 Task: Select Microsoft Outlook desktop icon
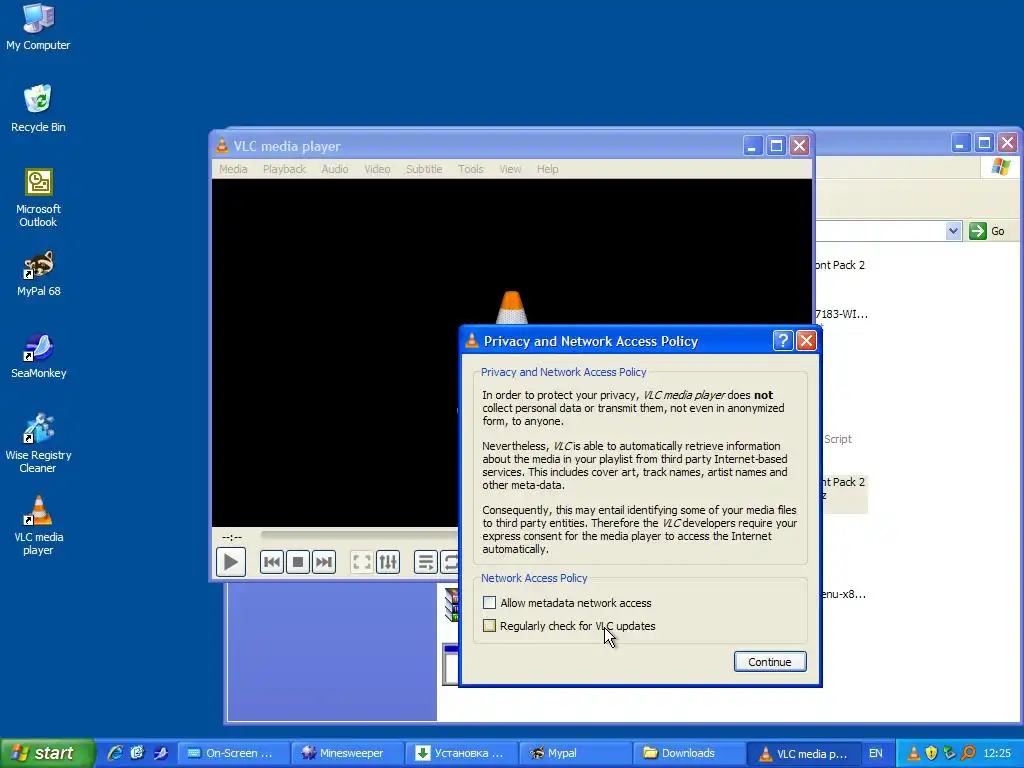(x=38, y=197)
